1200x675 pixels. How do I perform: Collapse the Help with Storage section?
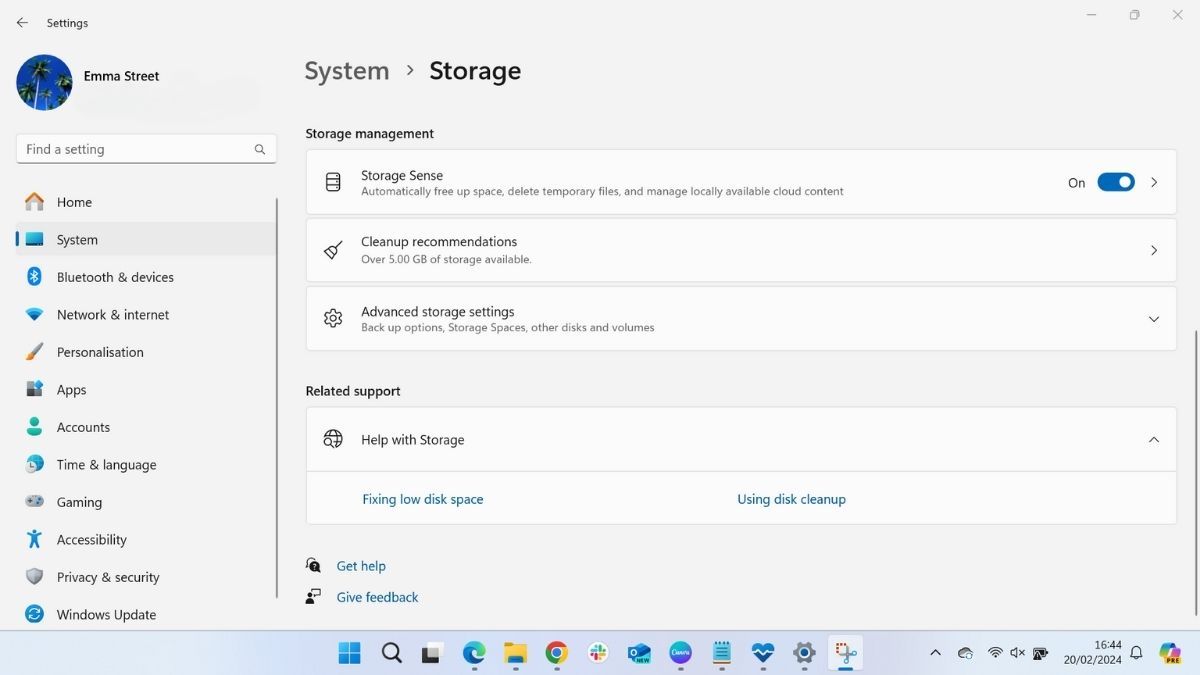click(1153, 439)
